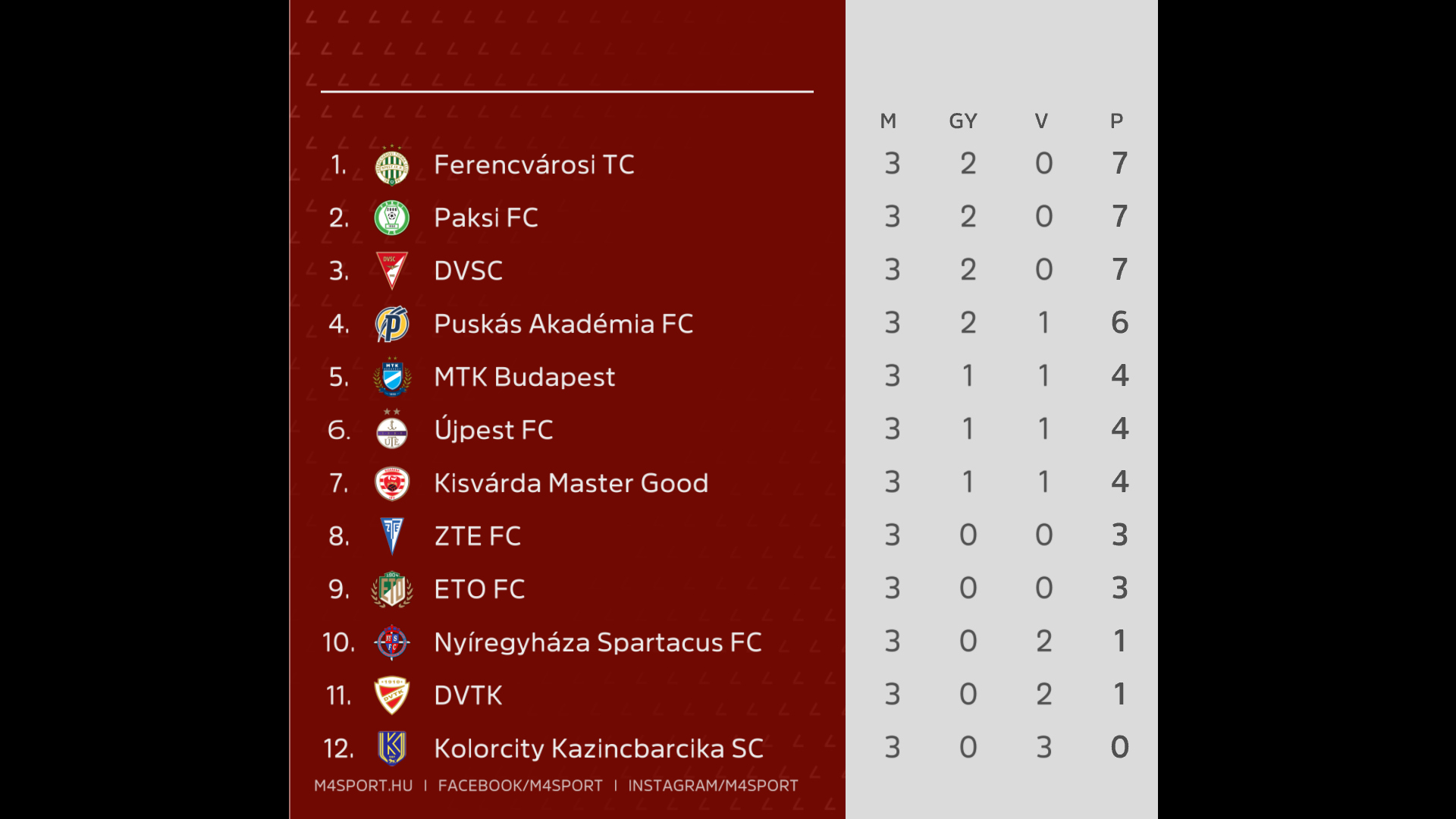Open the FACEBOOK/M4SPORT link
This screenshot has width=1456, height=819.
click(x=520, y=786)
